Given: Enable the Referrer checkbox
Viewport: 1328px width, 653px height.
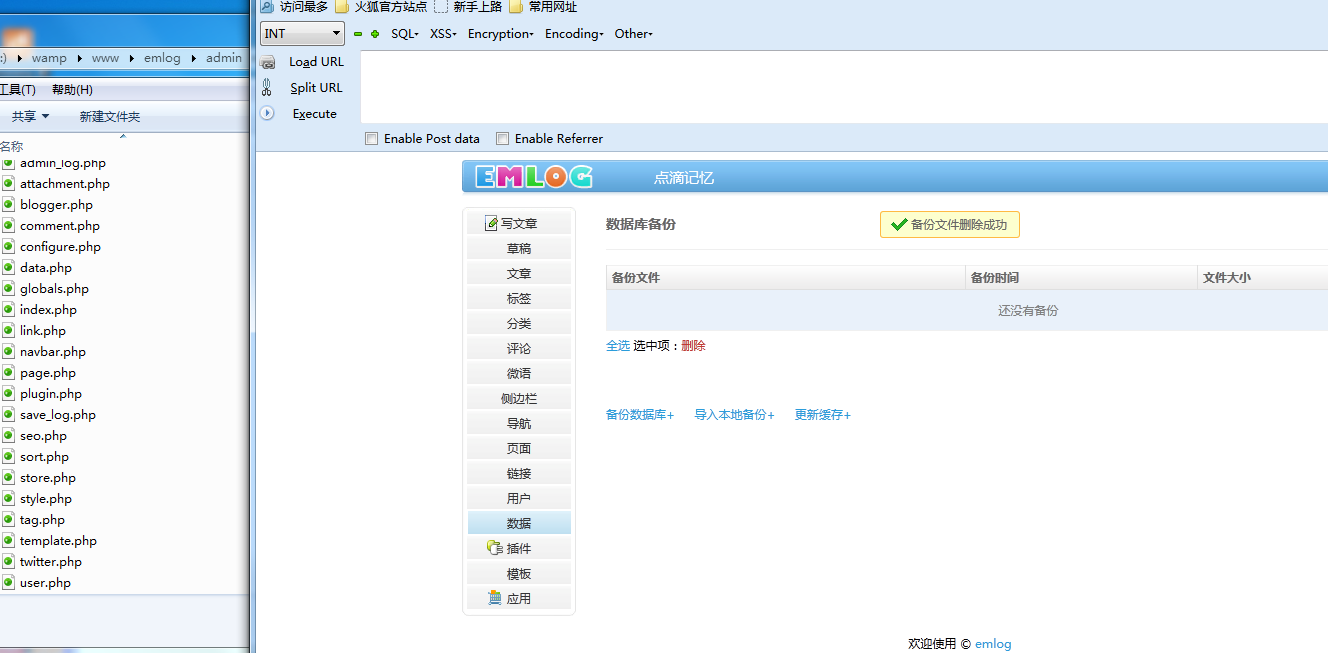Looking at the screenshot, I should tap(503, 139).
